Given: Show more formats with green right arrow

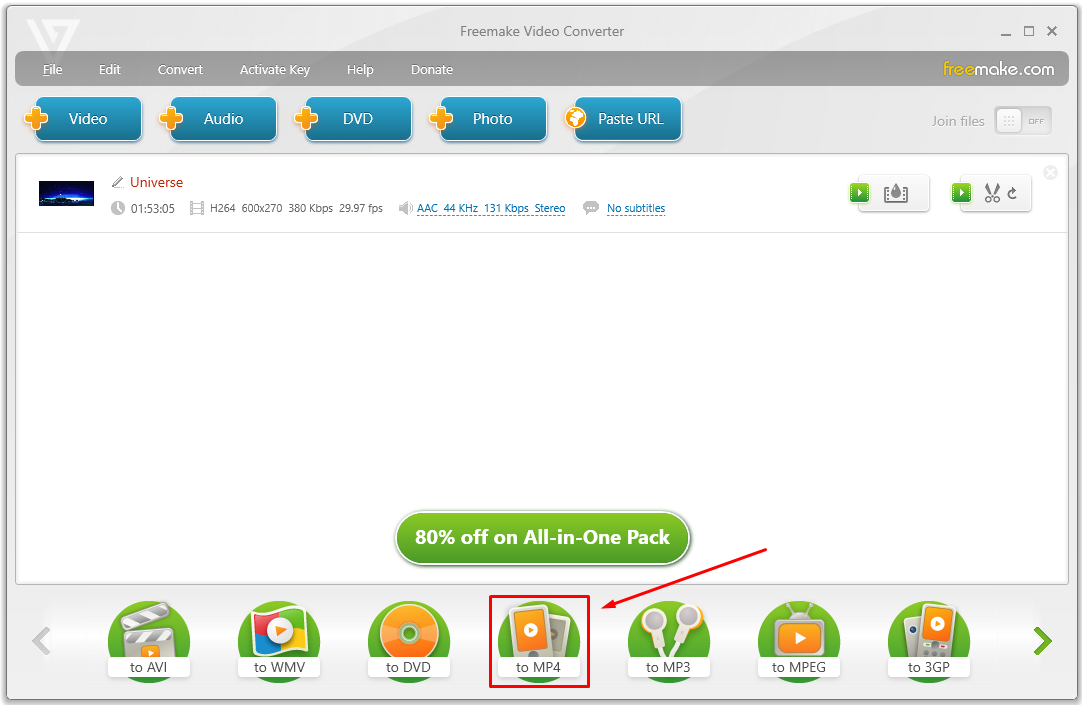Looking at the screenshot, I should click(1043, 641).
